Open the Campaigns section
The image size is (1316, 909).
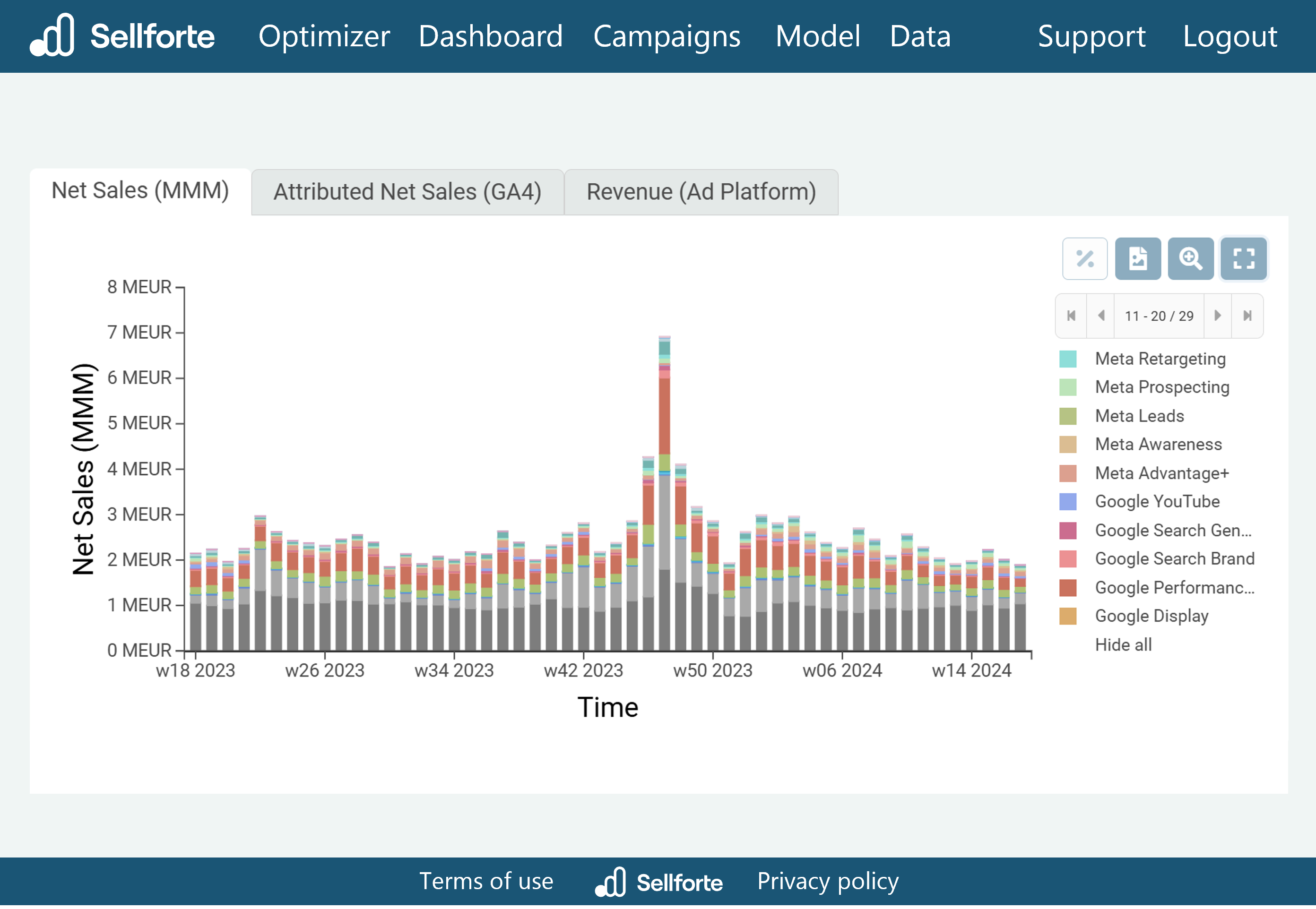point(667,36)
